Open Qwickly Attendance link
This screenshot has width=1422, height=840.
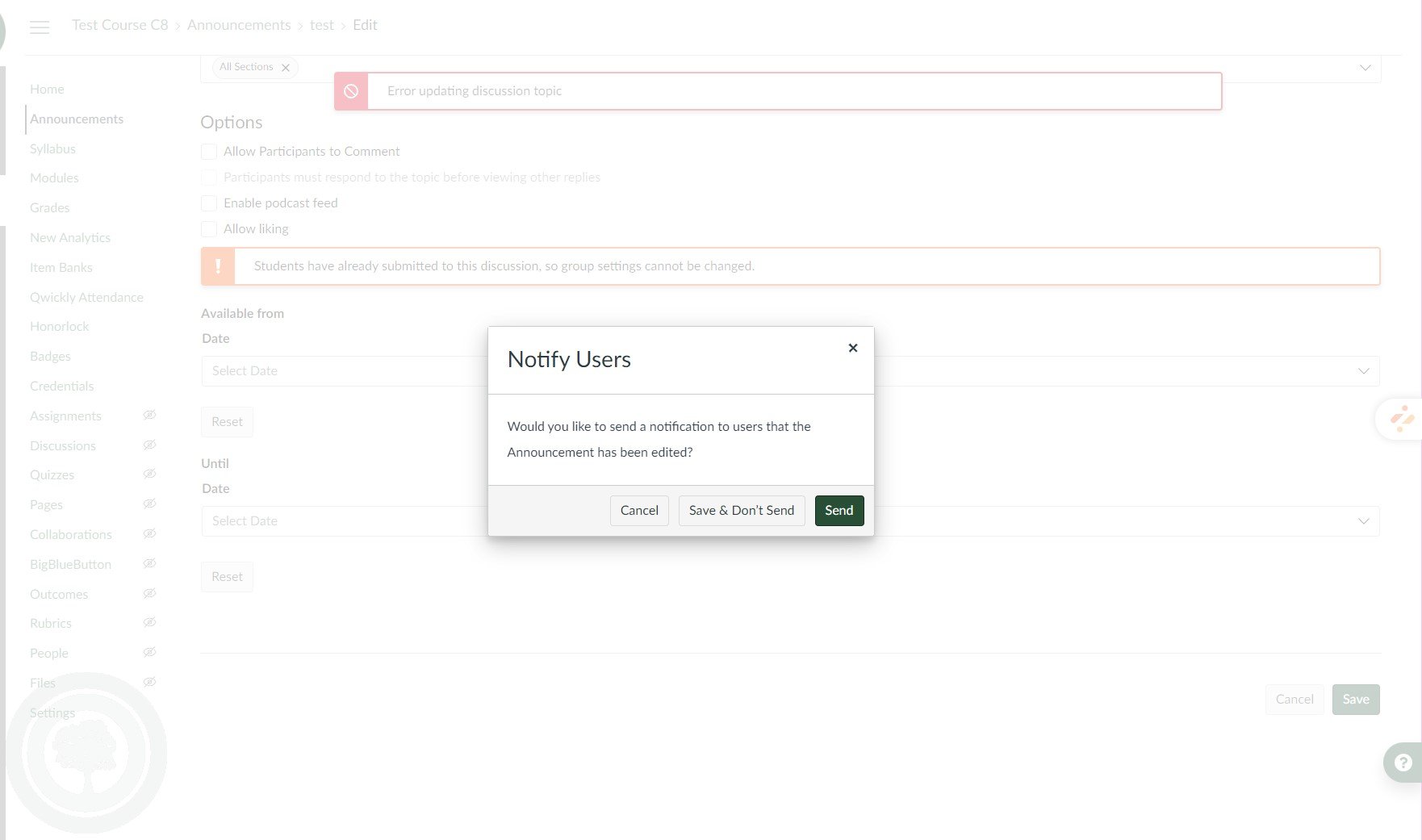click(86, 297)
